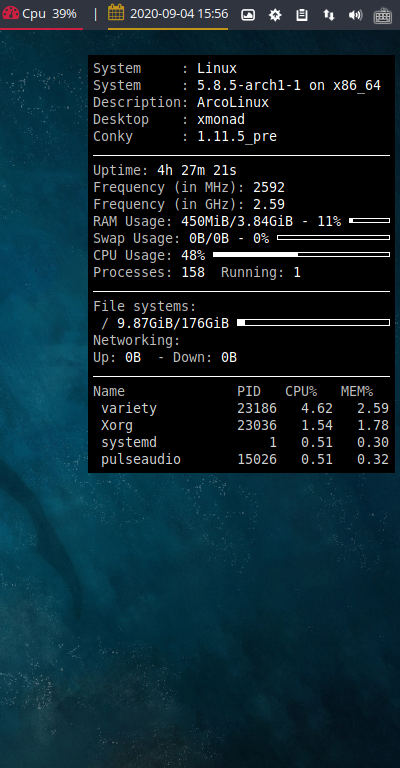Open the clipboard manager tray icon
400x768 pixels.
(x=302, y=15)
